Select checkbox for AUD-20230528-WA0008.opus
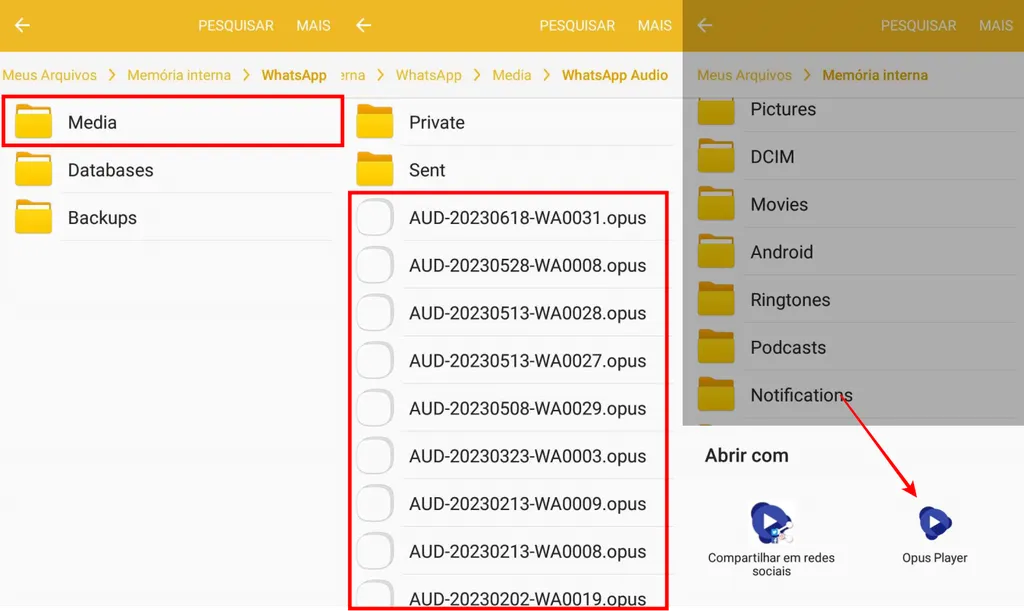 pyautogui.click(x=375, y=265)
